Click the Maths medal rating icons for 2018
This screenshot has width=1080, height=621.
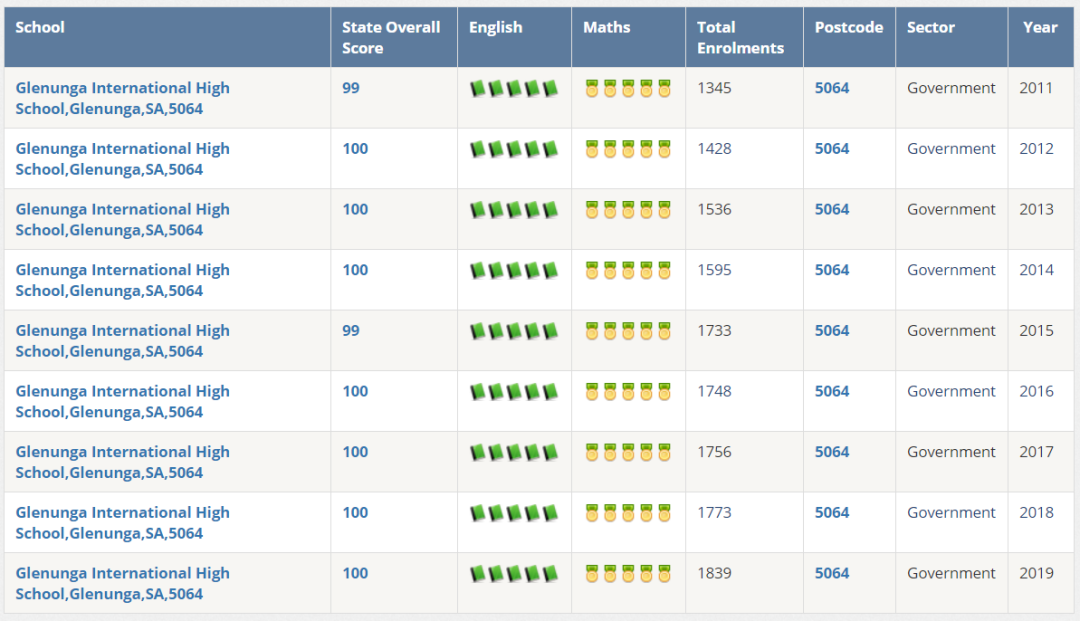pyautogui.click(x=628, y=513)
